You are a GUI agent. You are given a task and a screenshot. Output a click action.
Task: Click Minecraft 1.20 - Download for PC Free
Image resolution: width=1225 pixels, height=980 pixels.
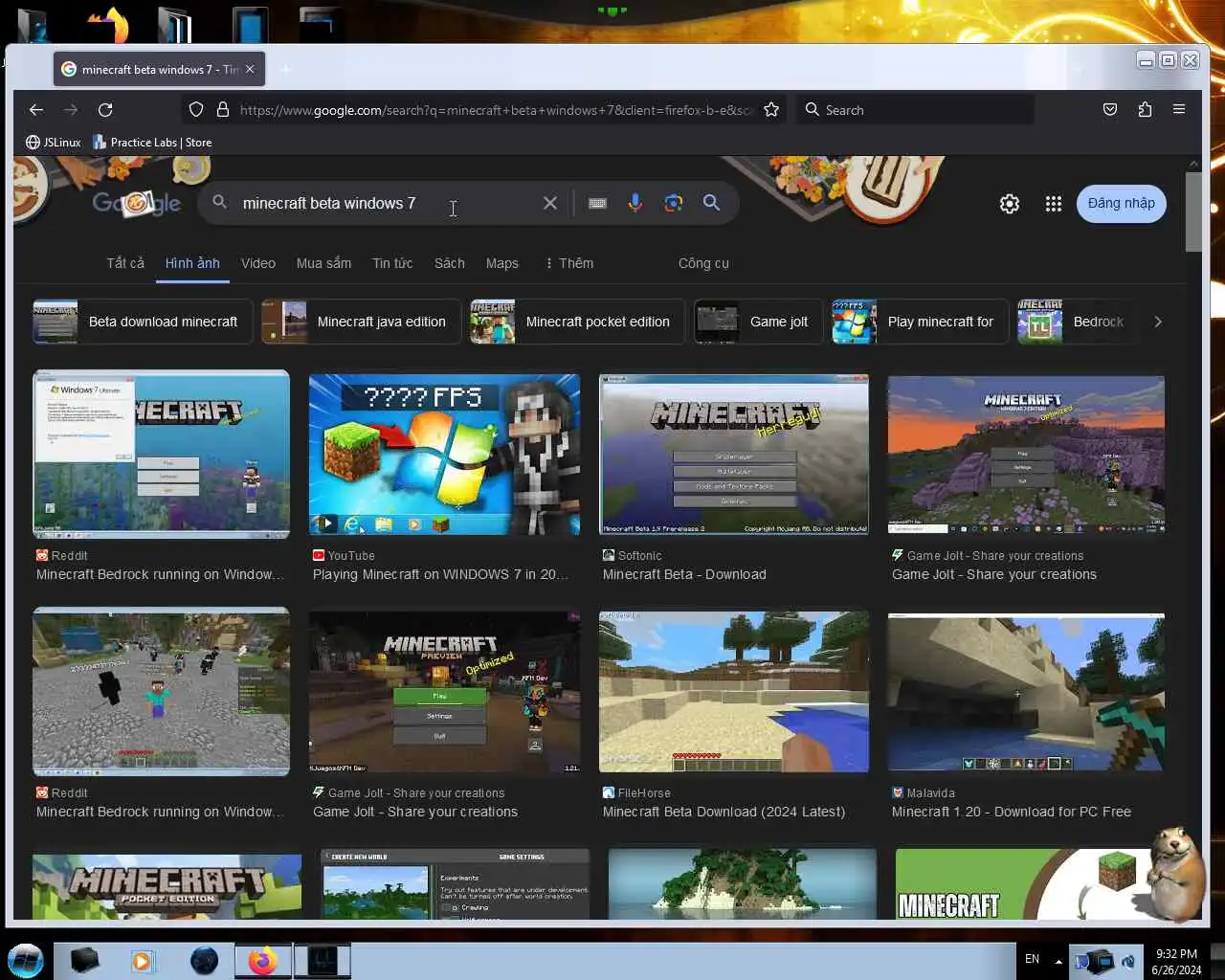coord(1012,812)
